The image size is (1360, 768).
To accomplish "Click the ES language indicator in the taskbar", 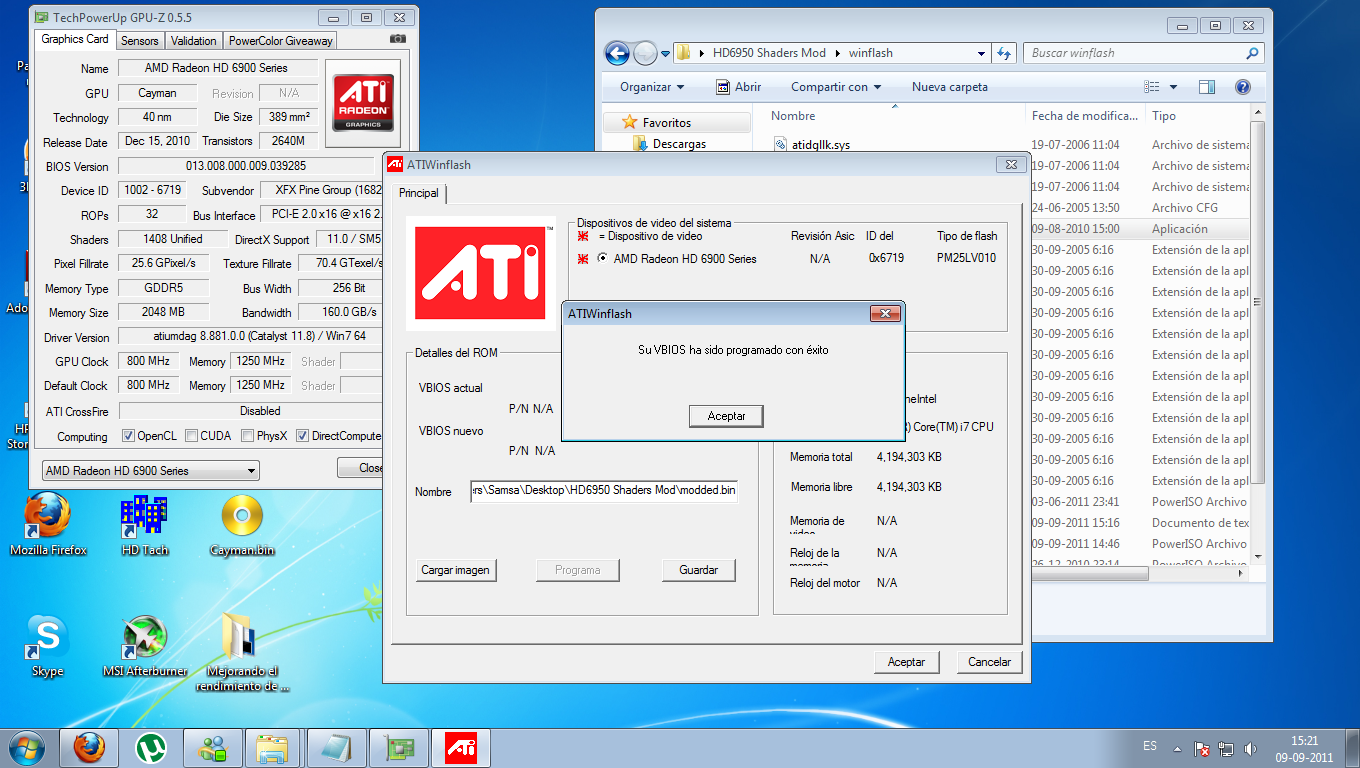I will [1150, 746].
